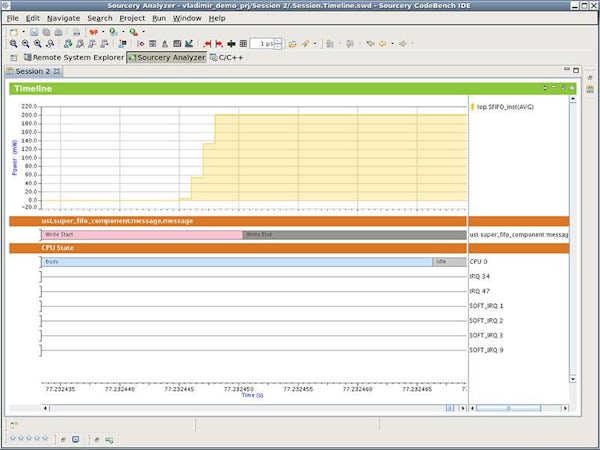Click the forward navigation yellow arrow icon
Screen dimensions: 600x450
pos(403,44)
